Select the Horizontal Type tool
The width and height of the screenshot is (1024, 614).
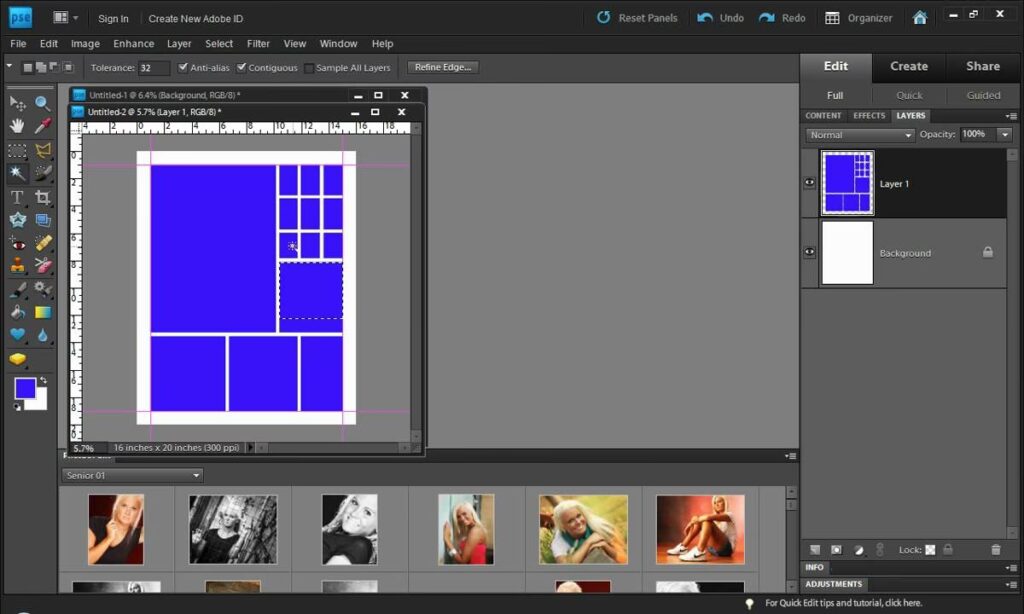[17, 197]
